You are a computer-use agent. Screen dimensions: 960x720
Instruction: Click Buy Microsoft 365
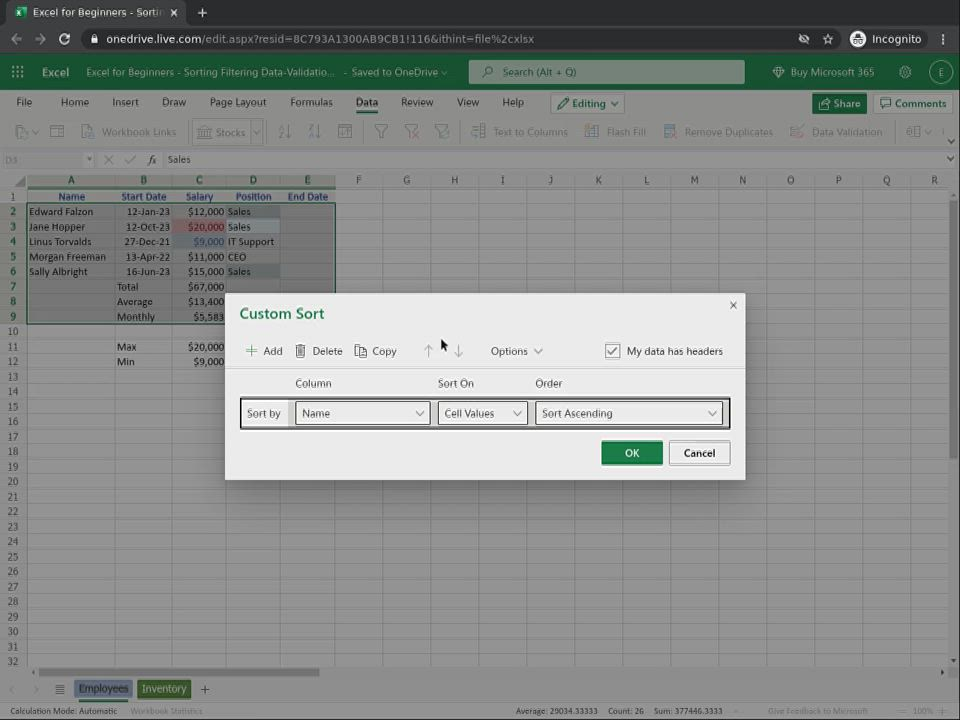click(x=823, y=72)
